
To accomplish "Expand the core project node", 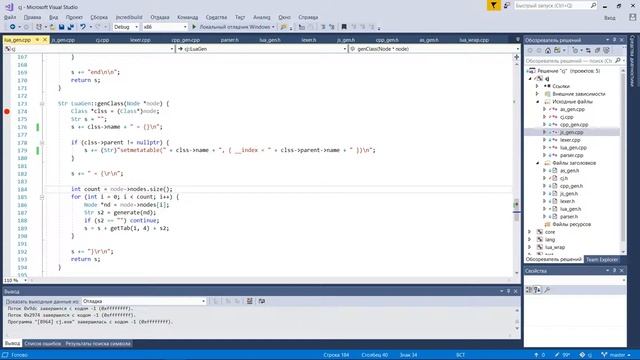I will tap(530, 232).
